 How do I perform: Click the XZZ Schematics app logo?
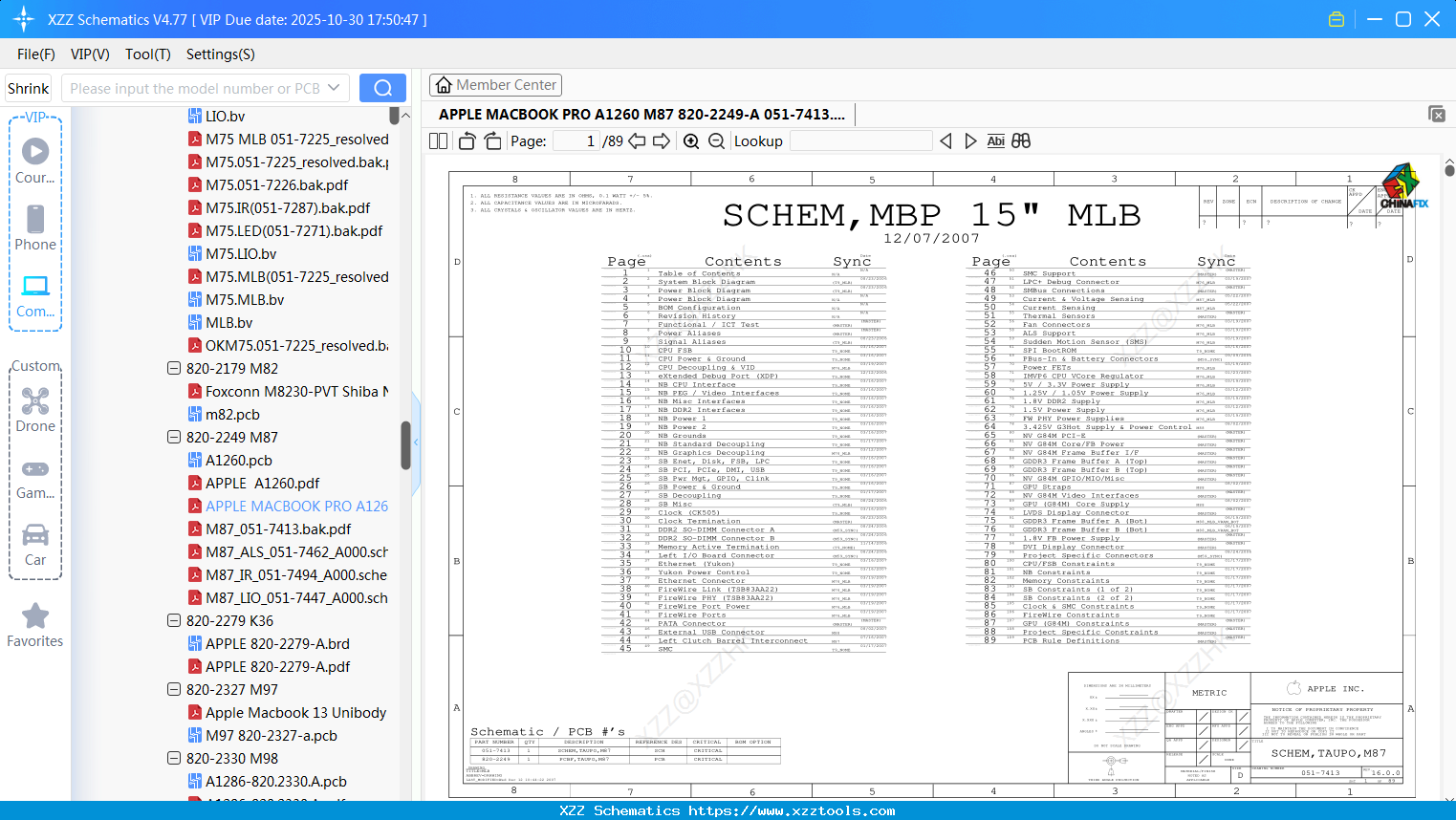click(24, 19)
